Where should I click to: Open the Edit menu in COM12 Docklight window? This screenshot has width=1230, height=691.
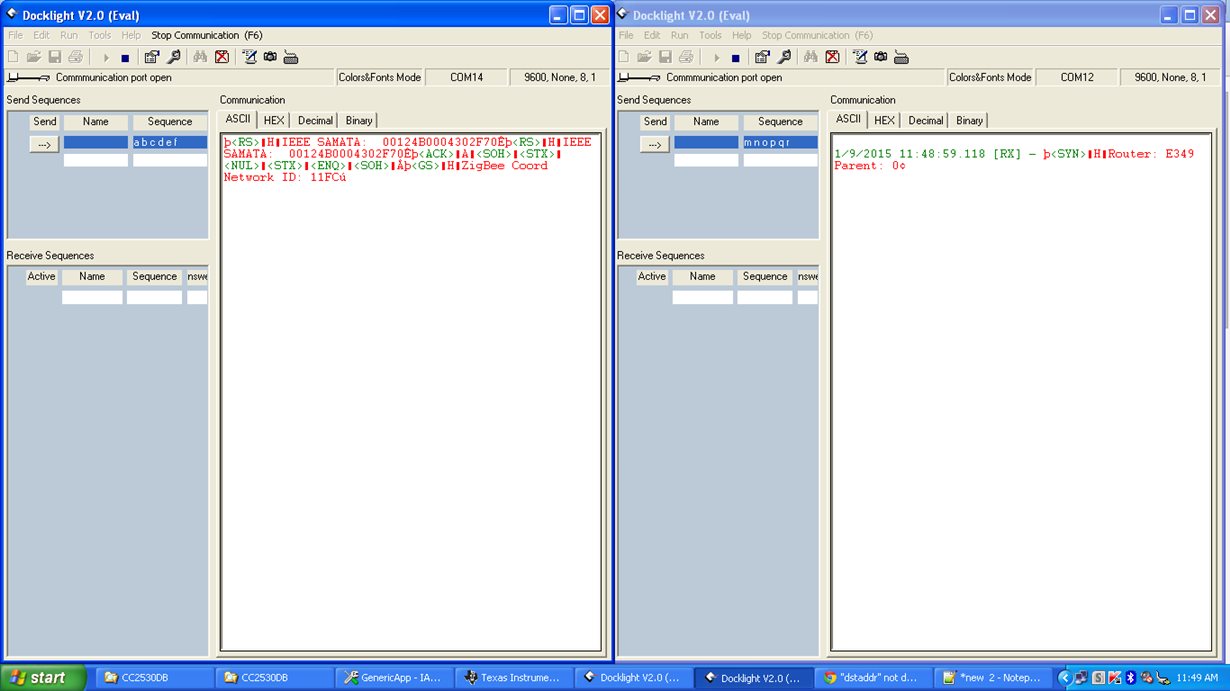[652, 35]
